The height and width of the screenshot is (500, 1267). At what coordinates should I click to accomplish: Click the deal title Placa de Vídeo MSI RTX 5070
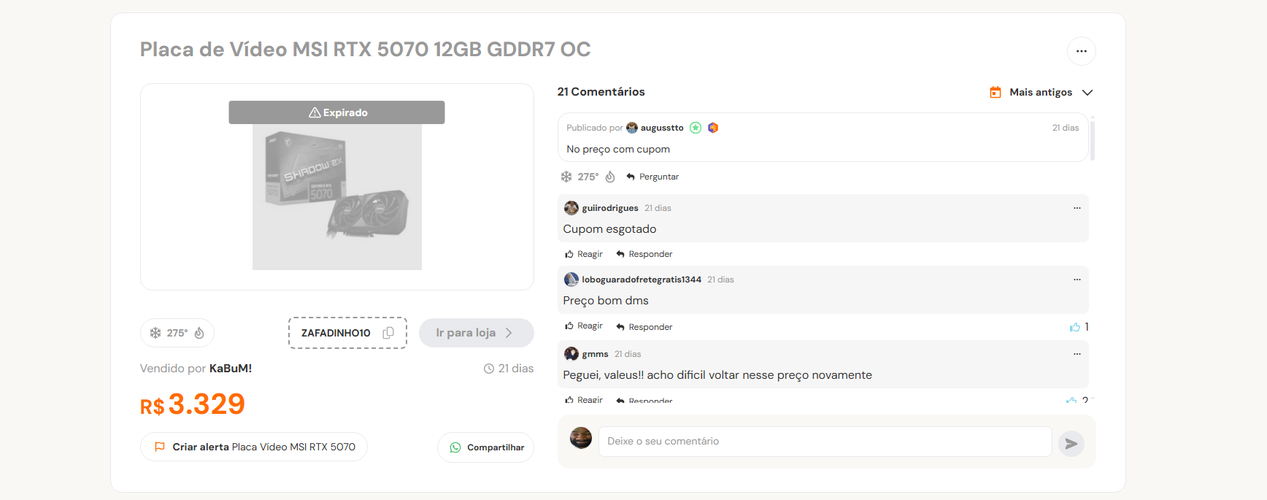365,49
